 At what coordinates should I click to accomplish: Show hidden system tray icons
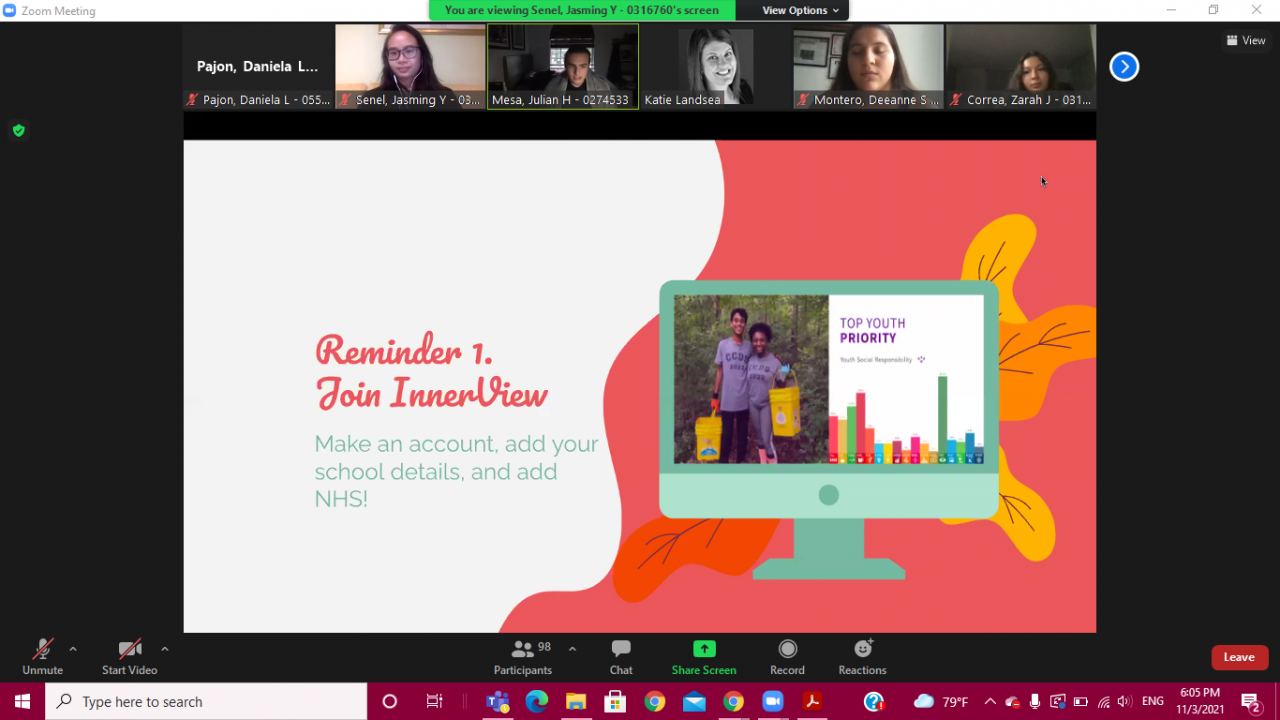click(990, 701)
